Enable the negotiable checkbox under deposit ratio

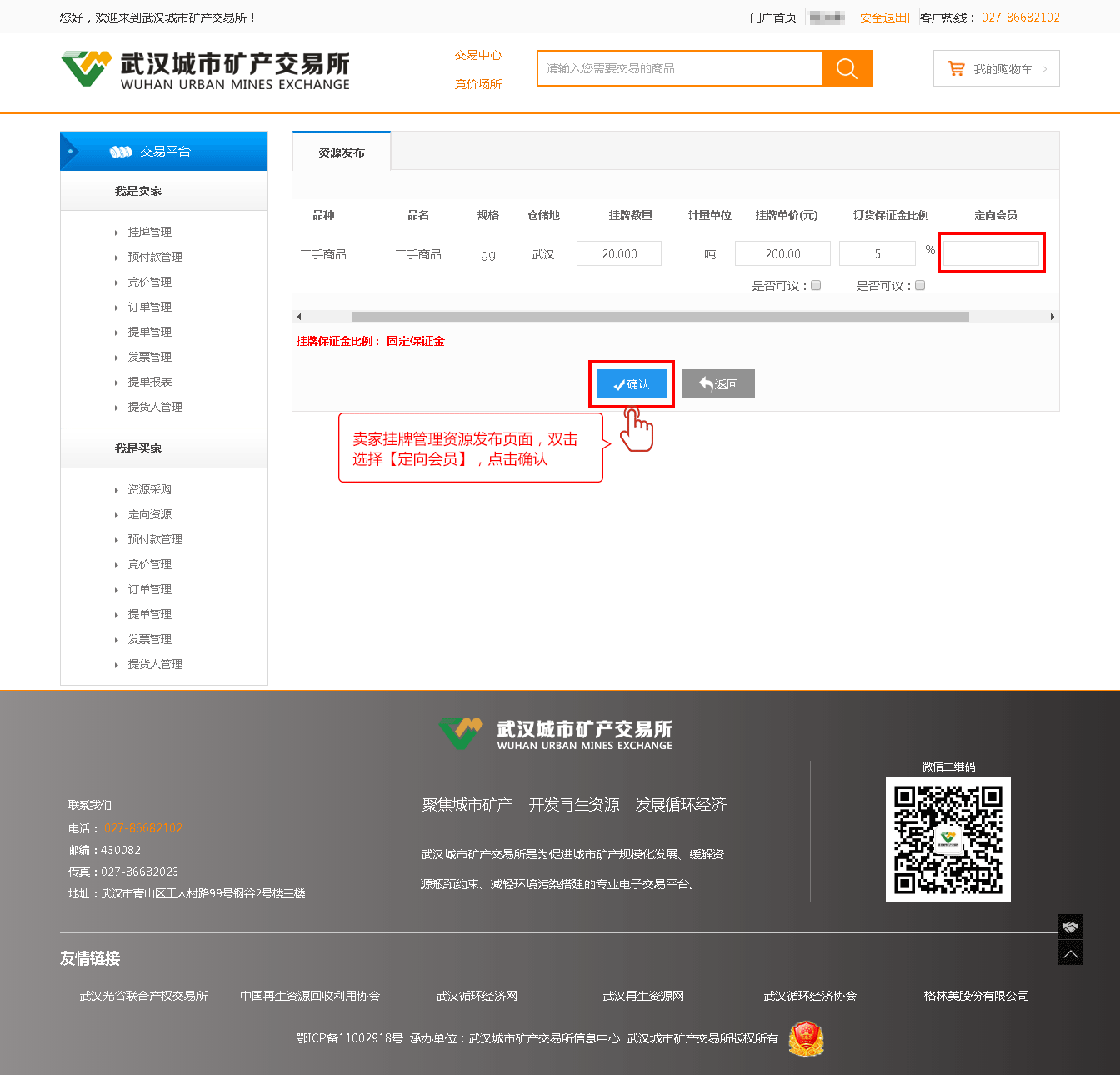click(920, 285)
